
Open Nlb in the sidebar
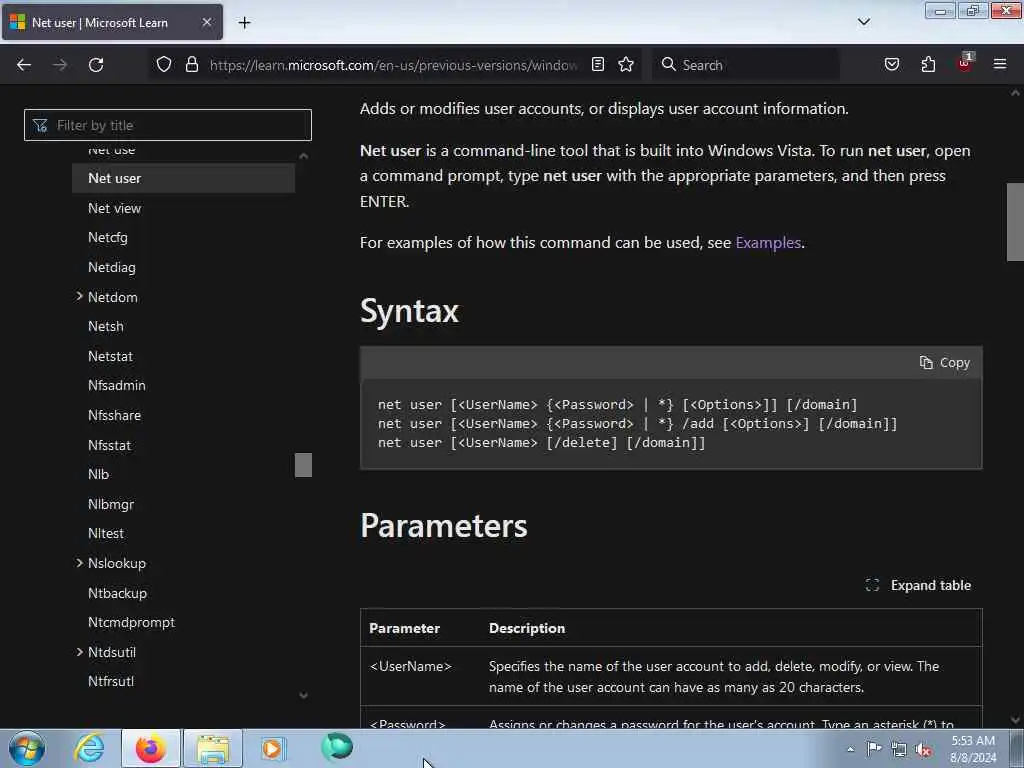(99, 474)
